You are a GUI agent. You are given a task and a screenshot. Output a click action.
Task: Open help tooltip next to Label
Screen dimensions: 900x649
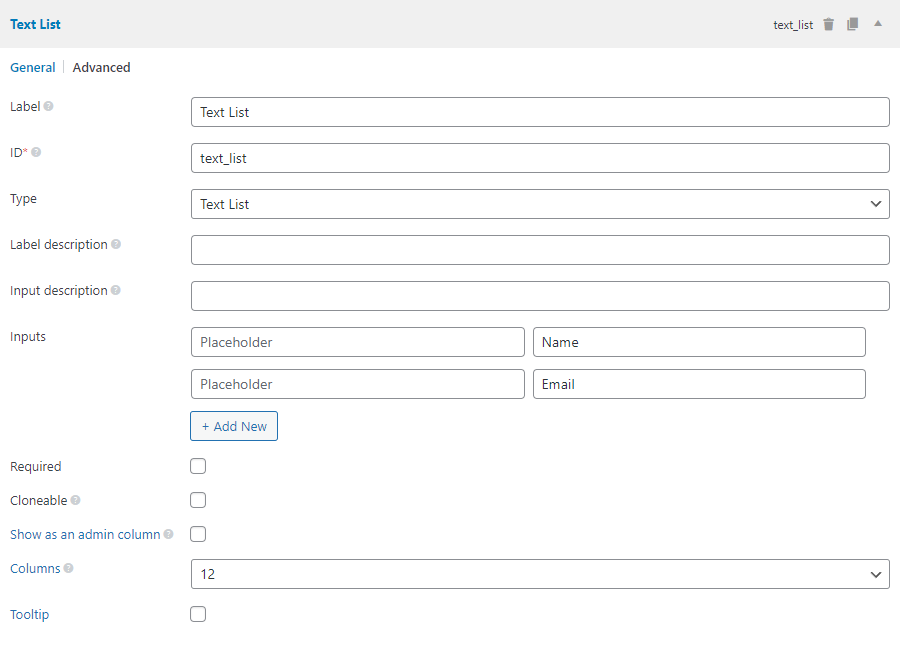pyautogui.click(x=49, y=106)
